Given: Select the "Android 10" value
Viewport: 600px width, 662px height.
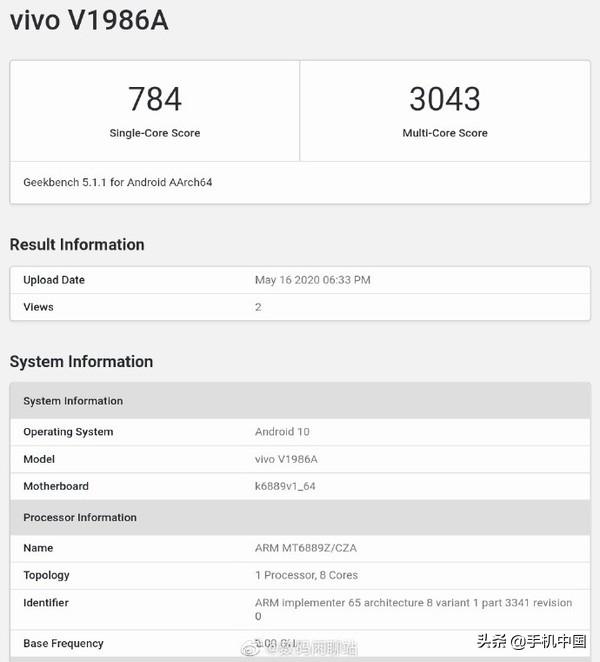Looking at the screenshot, I should click(282, 432).
